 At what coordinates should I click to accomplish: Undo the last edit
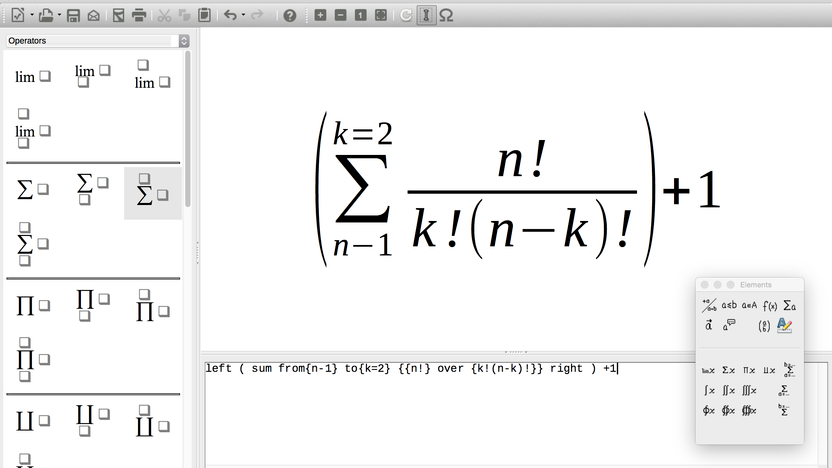[230, 15]
